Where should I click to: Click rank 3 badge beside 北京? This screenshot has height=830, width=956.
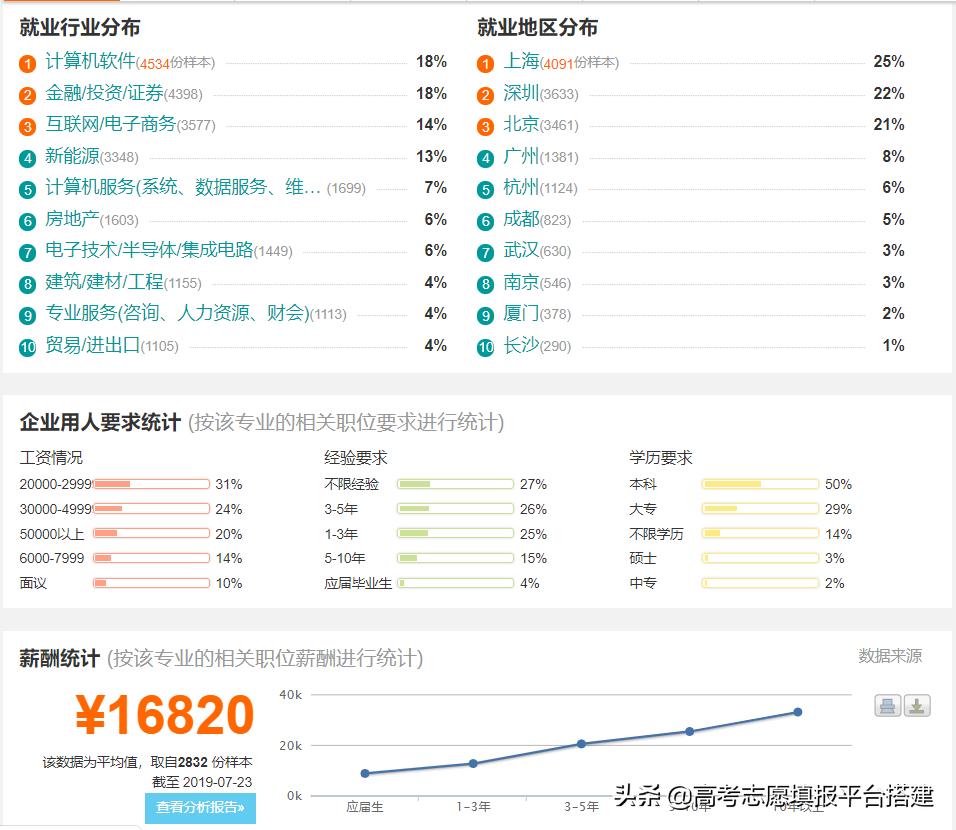pos(485,125)
